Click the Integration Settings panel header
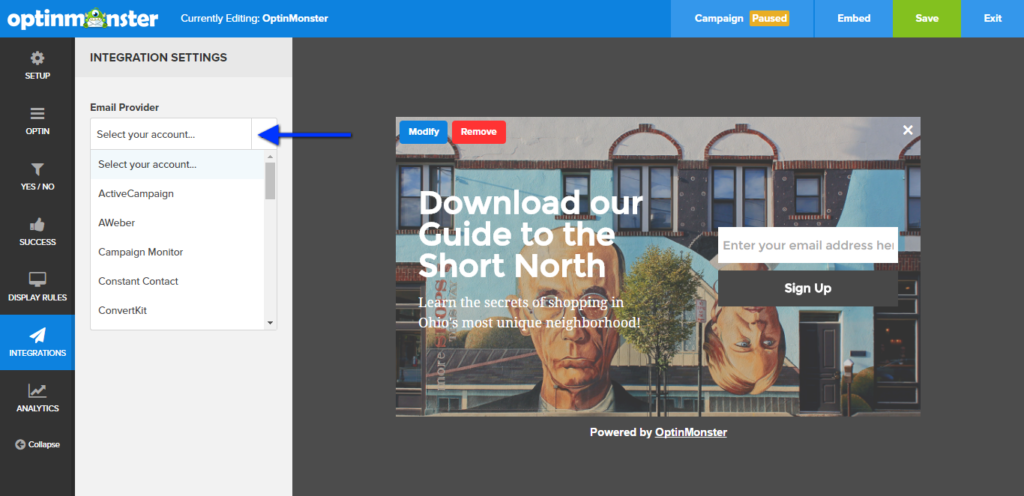The height and width of the screenshot is (496, 1024). pos(184,57)
